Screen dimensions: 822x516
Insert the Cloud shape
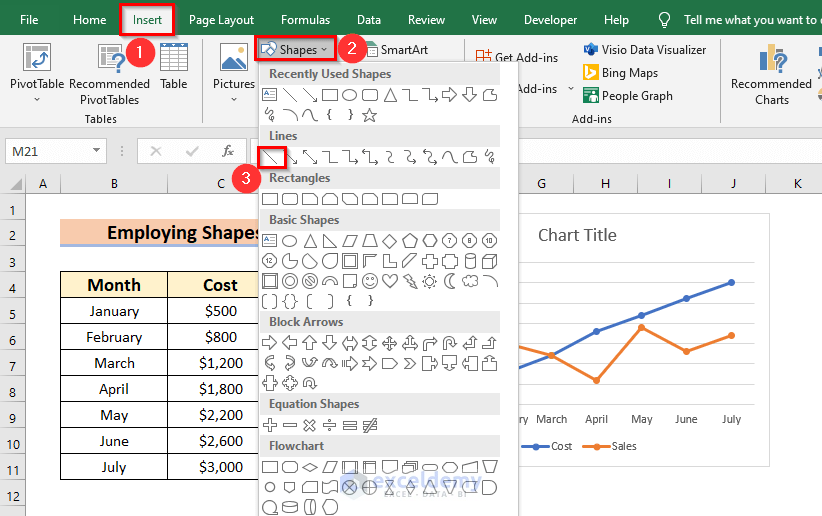[x=470, y=281]
